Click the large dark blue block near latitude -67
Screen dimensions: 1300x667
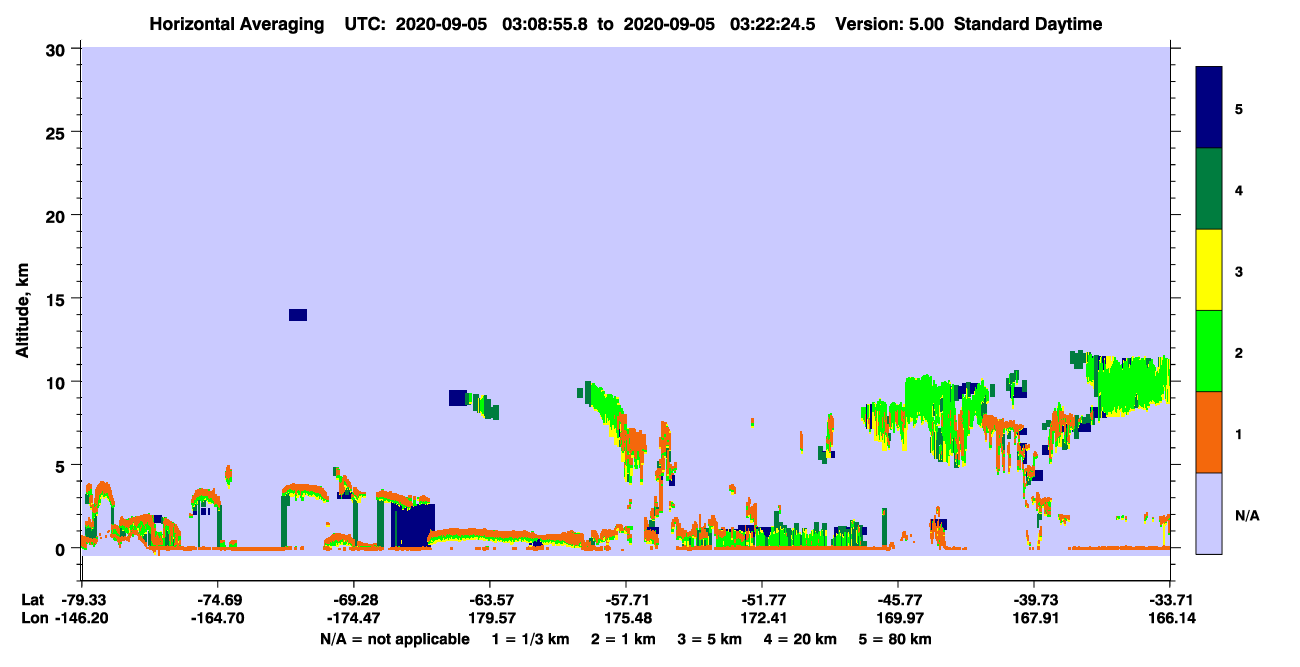point(413,526)
